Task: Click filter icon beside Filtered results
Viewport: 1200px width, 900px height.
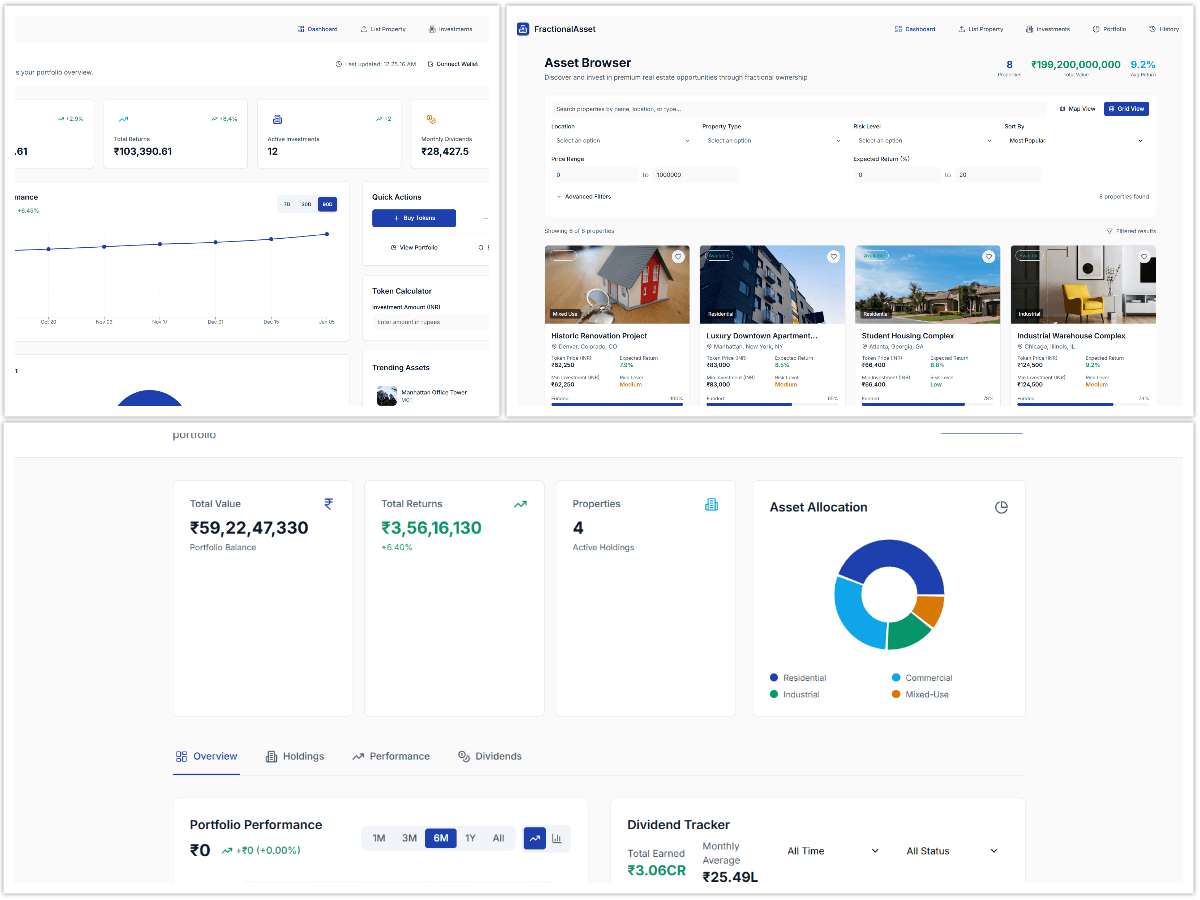Action: point(1109,231)
